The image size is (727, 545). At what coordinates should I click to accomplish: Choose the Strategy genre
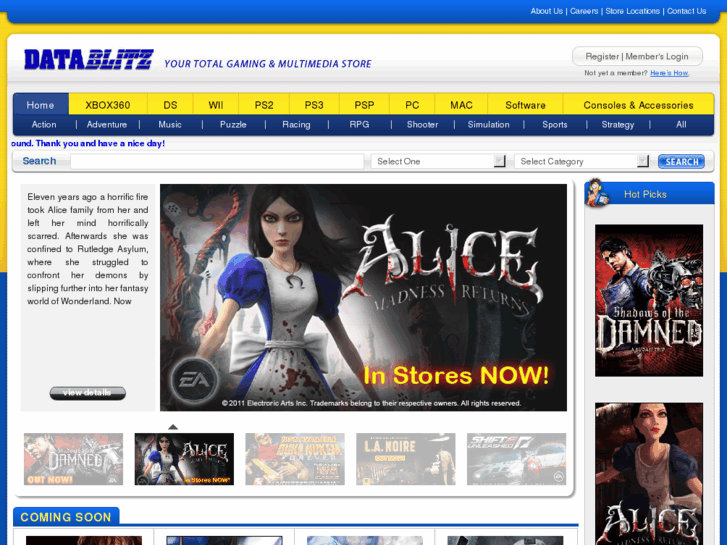pyautogui.click(x=618, y=124)
